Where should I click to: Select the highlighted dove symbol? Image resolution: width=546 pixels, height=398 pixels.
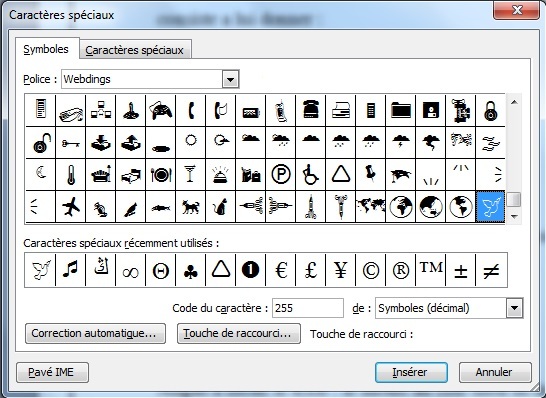point(490,206)
